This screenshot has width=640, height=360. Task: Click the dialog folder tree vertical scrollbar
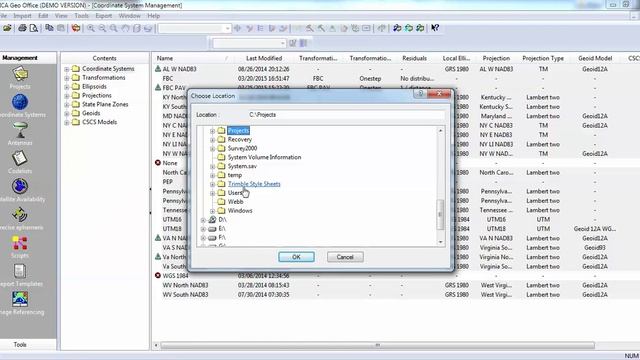pyautogui.click(x=440, y=186)
